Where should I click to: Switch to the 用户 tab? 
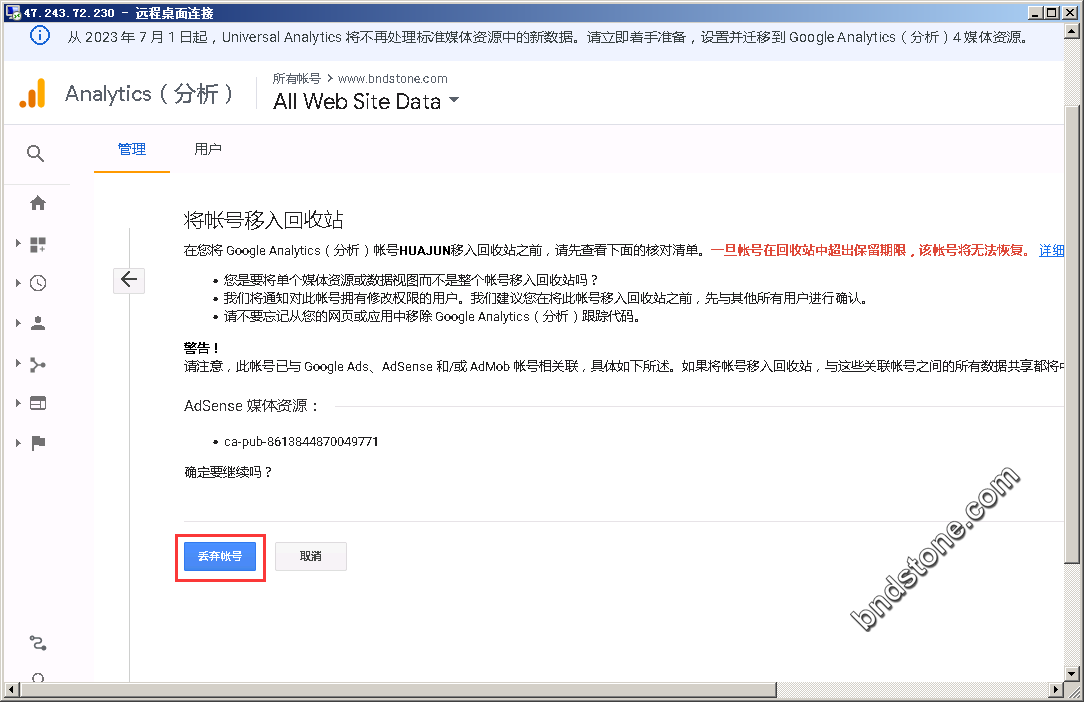(x=207, y=149)
